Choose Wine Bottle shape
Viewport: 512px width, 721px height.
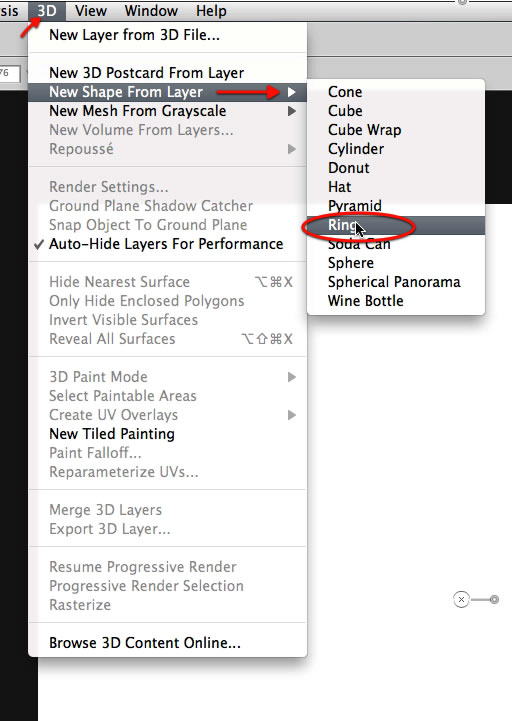pos(396,301)
